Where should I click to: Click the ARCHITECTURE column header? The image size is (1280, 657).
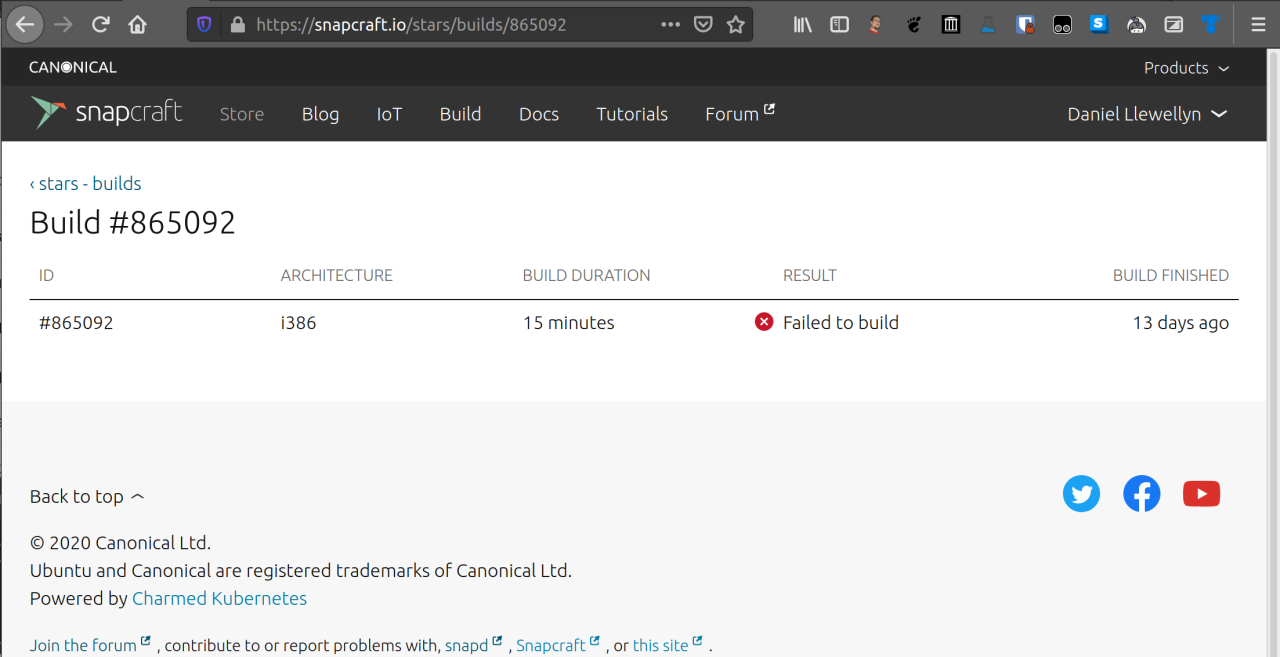pyautogui.click(x=337, y=276)
